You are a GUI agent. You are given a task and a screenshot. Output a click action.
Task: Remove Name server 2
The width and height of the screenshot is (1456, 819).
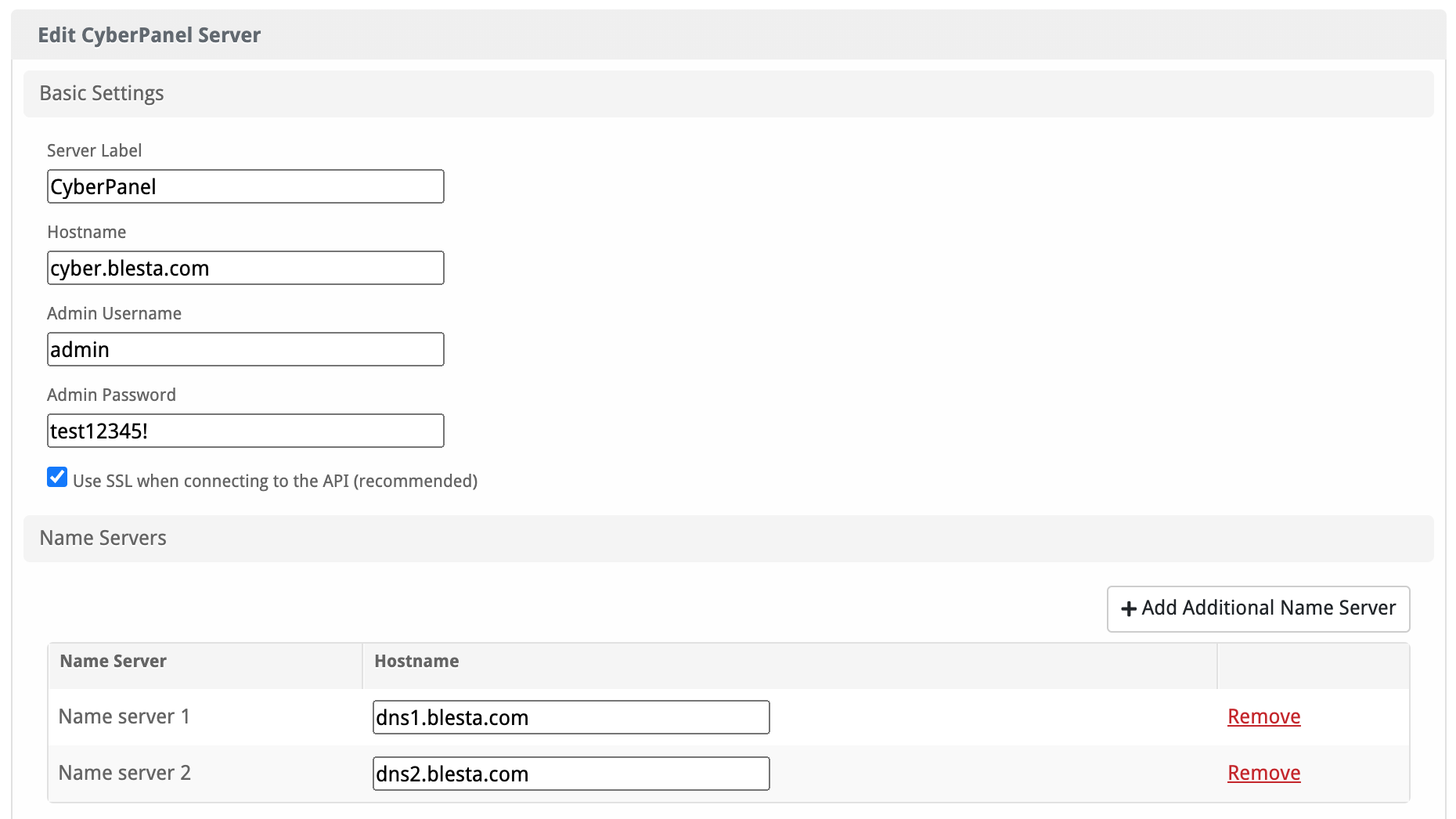coord(1263,773)
